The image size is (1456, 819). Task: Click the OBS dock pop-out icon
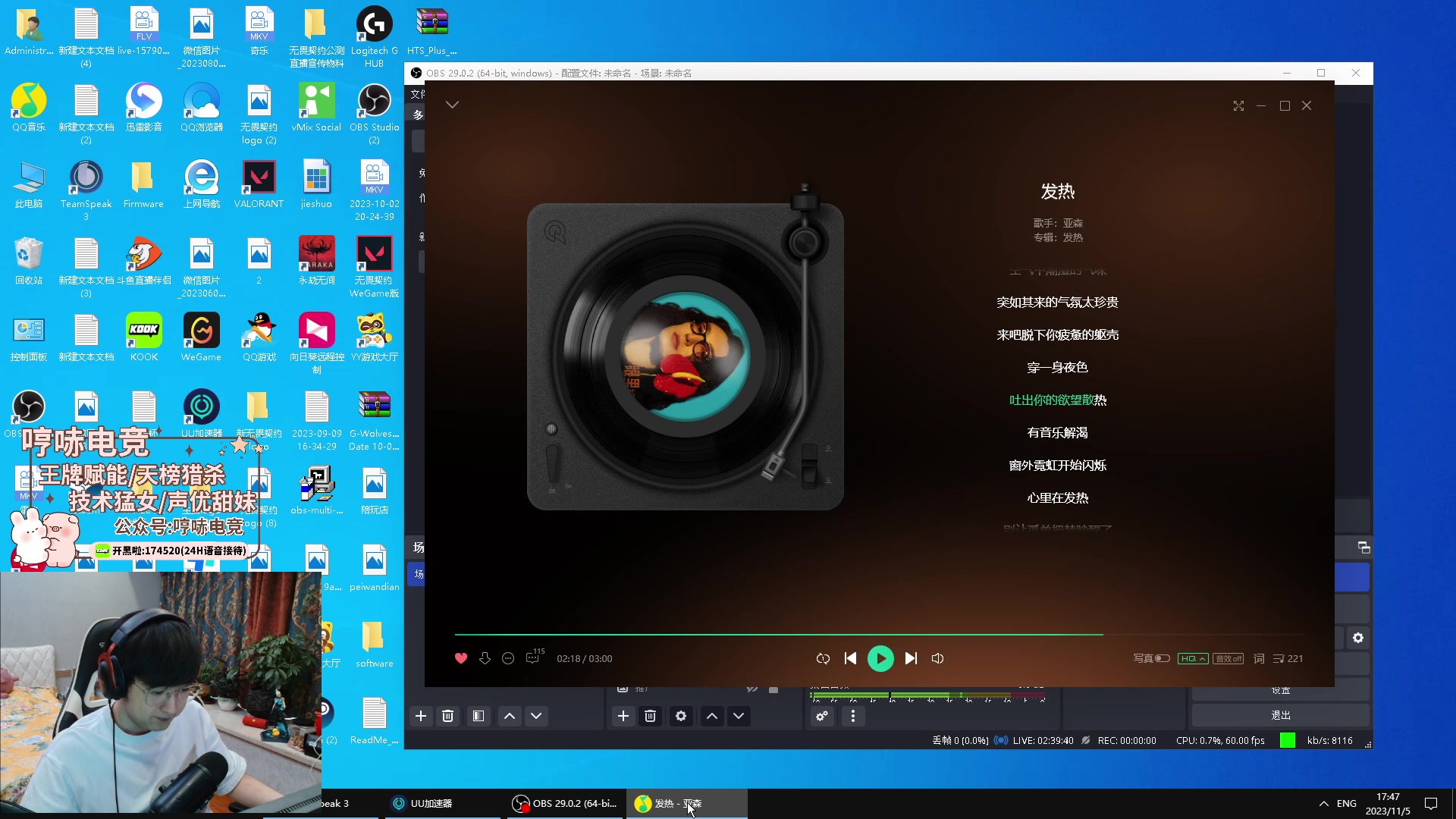tap(1363, 548)
